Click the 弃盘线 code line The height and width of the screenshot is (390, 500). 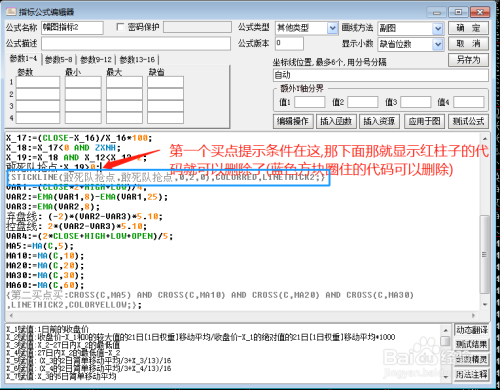point(84,217)
